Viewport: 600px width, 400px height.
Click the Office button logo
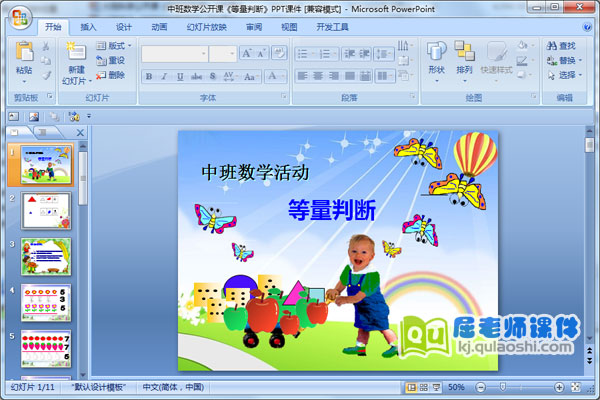point(20,17)
